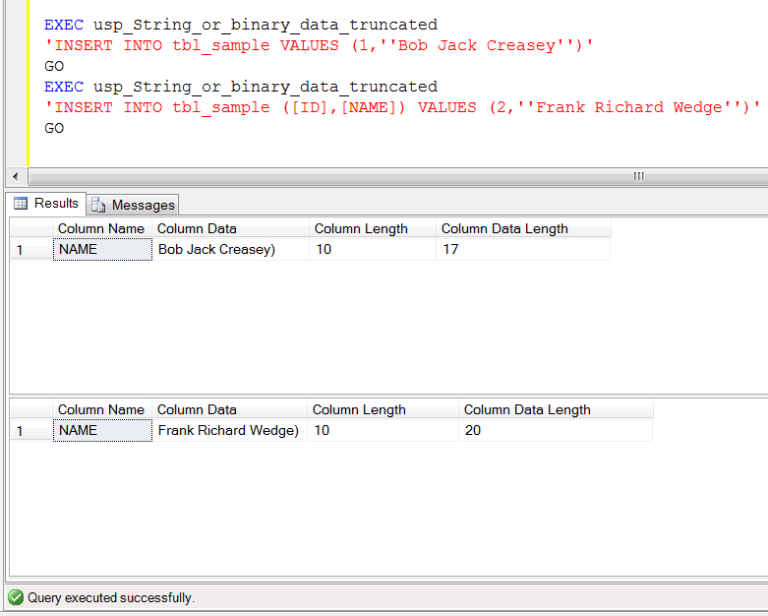Click Column Name header in first grid
Image resolution: width=768 pixels, height=616 pixels.
(x=102, y=229)
